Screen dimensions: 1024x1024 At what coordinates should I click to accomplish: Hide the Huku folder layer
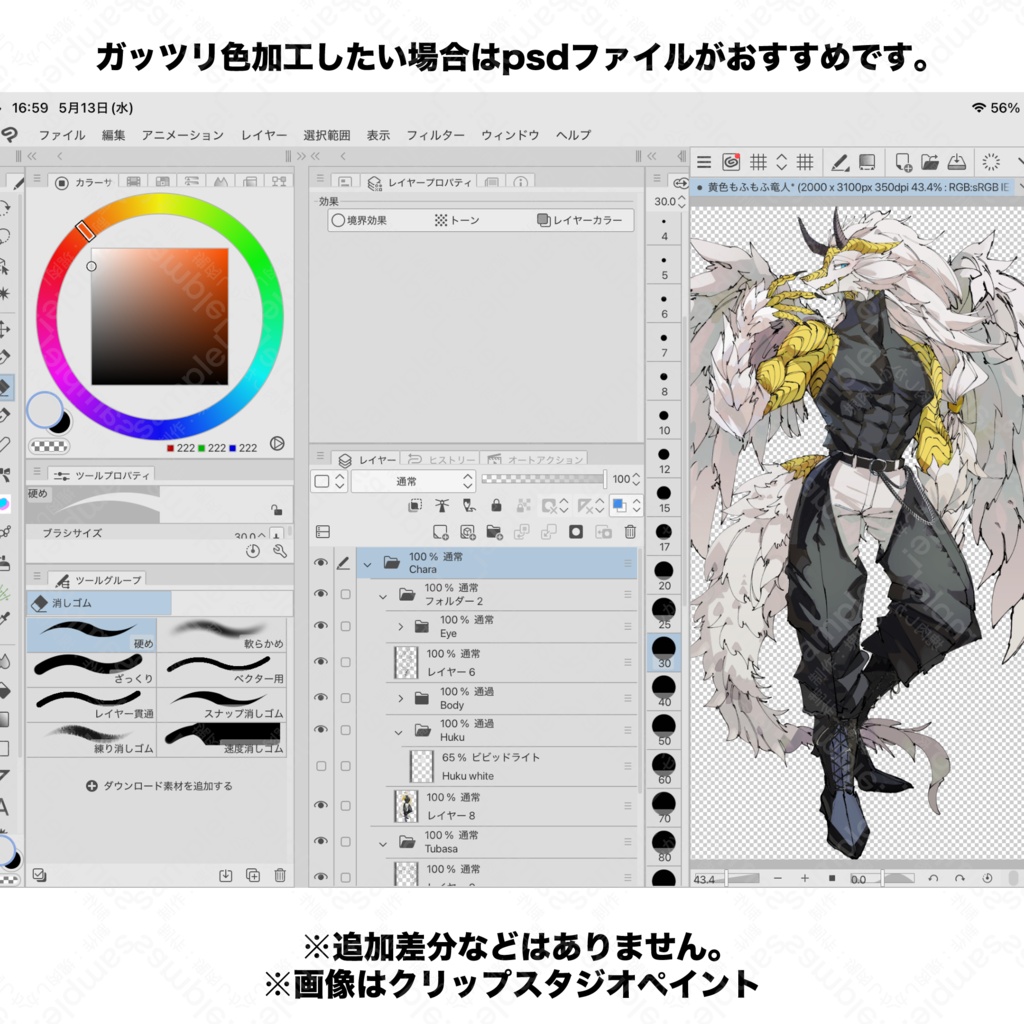tap(321, 729)
